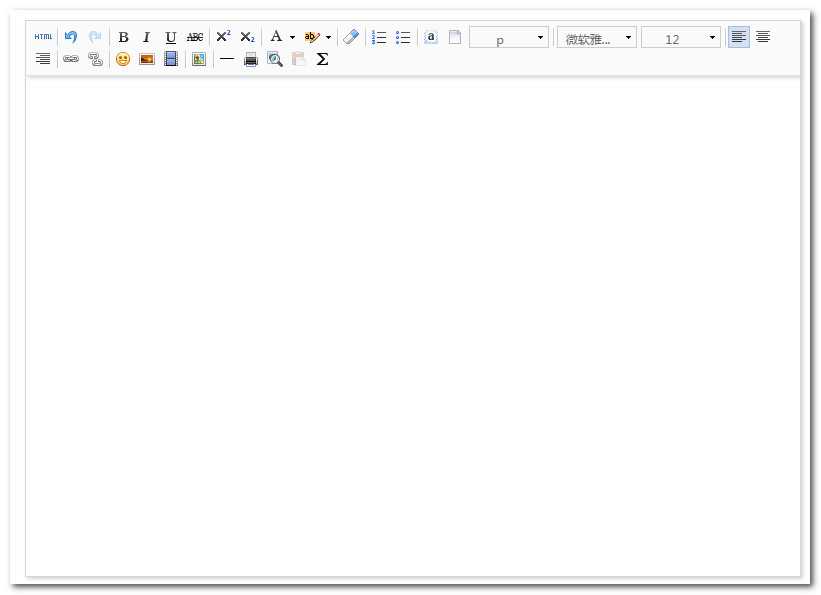The image size is (821, 595).
Task: Clear formatting with the eraser
Action: pyautogui.click(x=351, y=37)
